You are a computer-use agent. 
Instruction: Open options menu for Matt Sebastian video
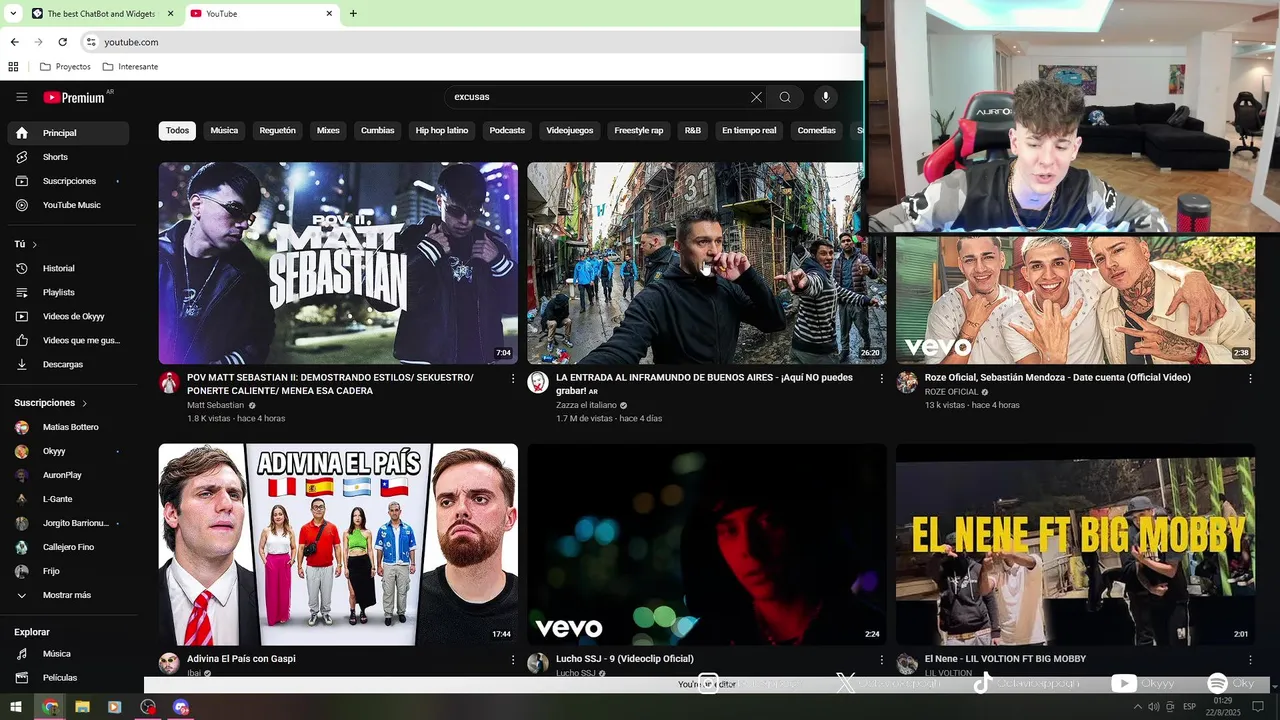tap(513, 379)
